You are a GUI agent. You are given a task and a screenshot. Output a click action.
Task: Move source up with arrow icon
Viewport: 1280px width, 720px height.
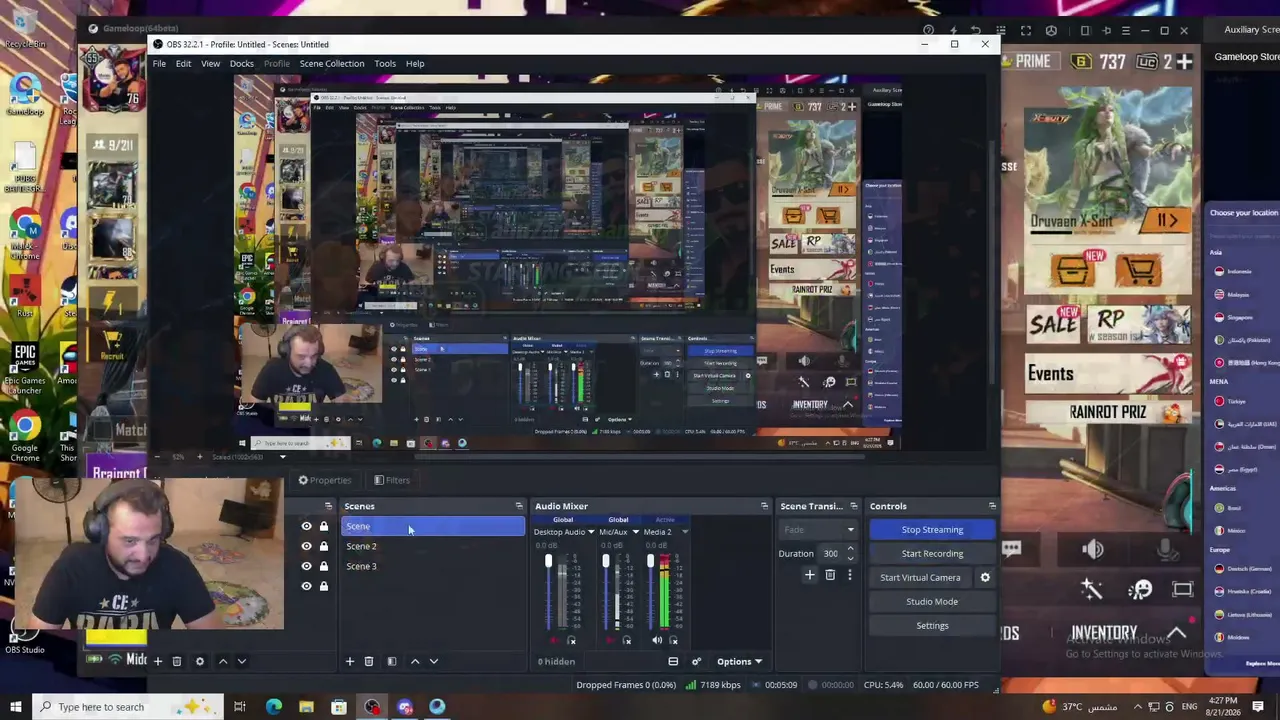pyautogui.click(x=223, y=662)
